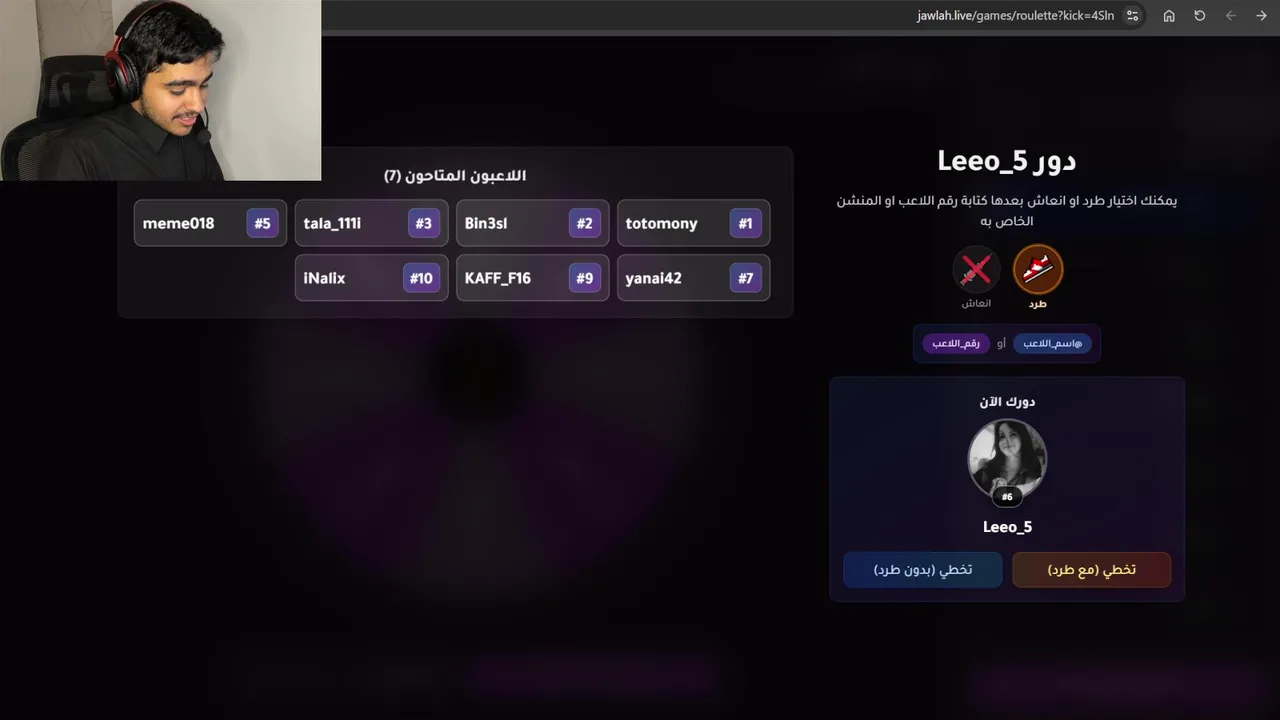Choose player Bin3sl #2

pyautogui.click(x=532, y=223)
